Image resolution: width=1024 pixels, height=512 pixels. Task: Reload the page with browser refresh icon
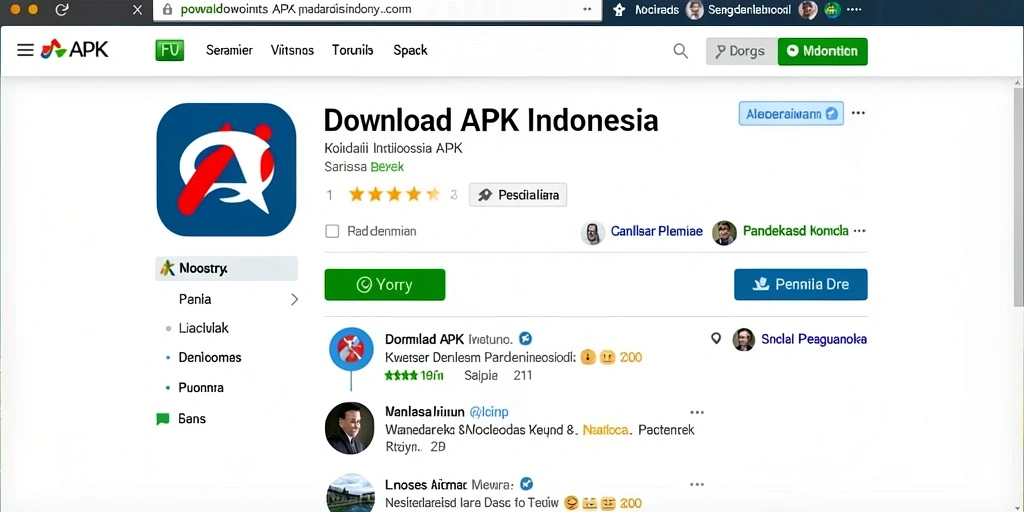click(x=62, y=10)
